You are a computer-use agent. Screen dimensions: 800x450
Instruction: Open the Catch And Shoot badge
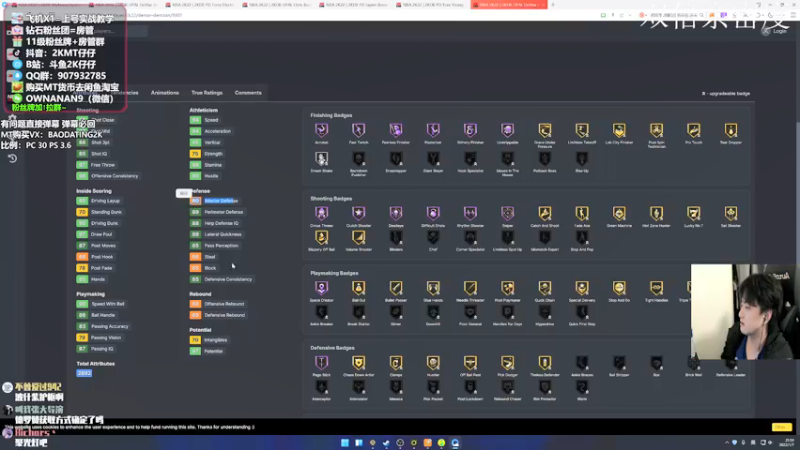544,213
